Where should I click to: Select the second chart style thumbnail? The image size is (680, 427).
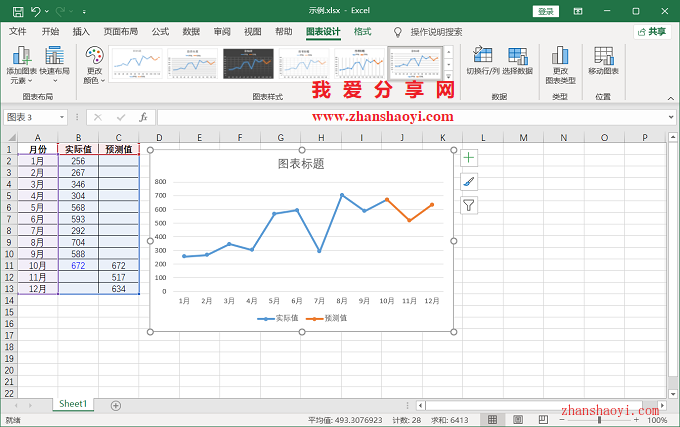[x=193, y=63]
